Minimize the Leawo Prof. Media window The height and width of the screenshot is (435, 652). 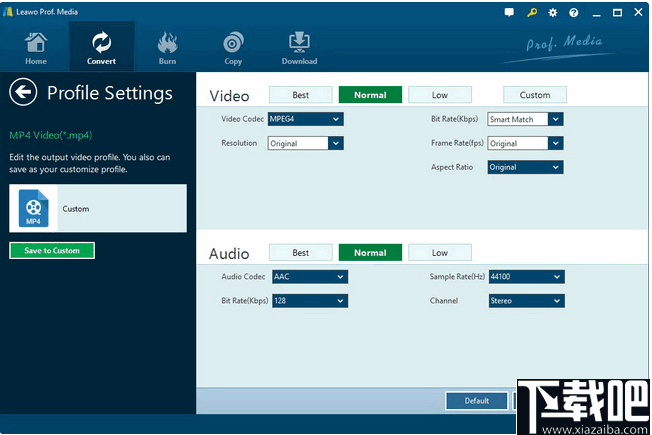coord(597,13)
